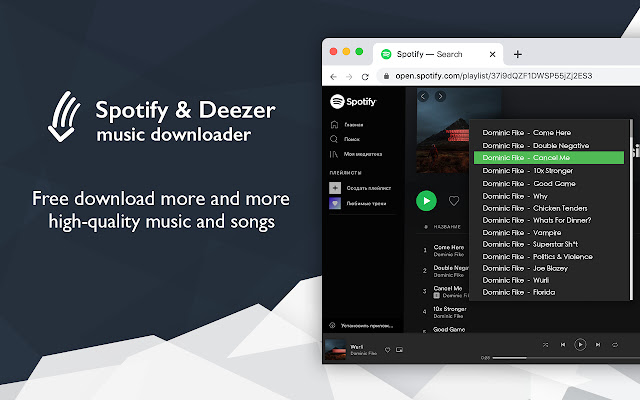Like the currently playing track Wurli
Viewport: 640px width, 400px height.
tap(387, 349)
